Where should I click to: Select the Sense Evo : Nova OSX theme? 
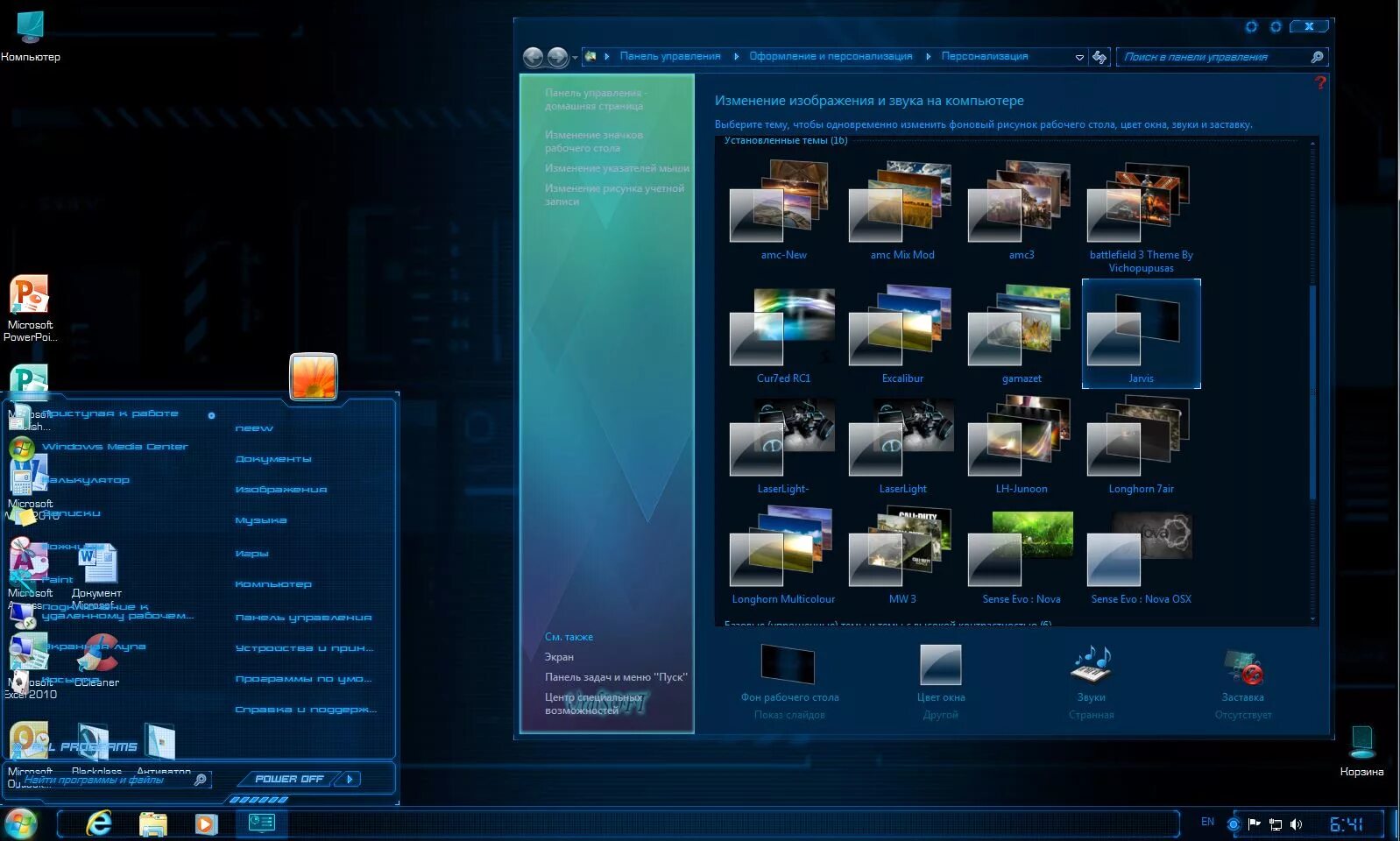1141,555
